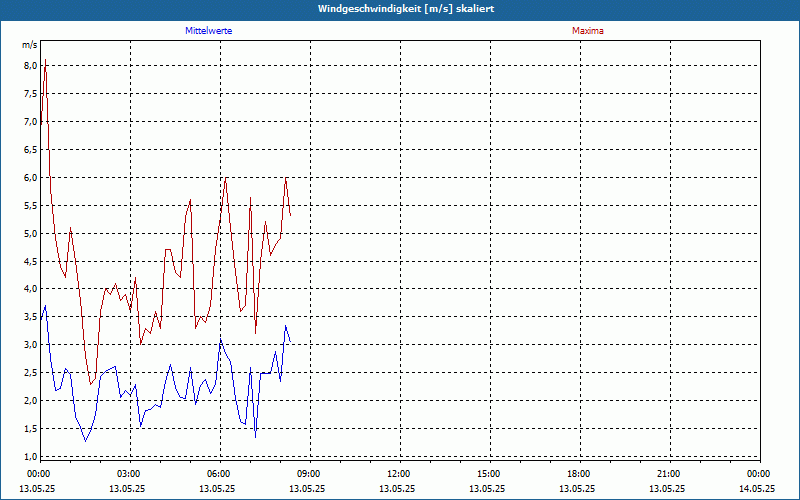This screenshot has height=500, width=800.
Task: Click the '2,5' y-axis value
Action: pos(30,372)
